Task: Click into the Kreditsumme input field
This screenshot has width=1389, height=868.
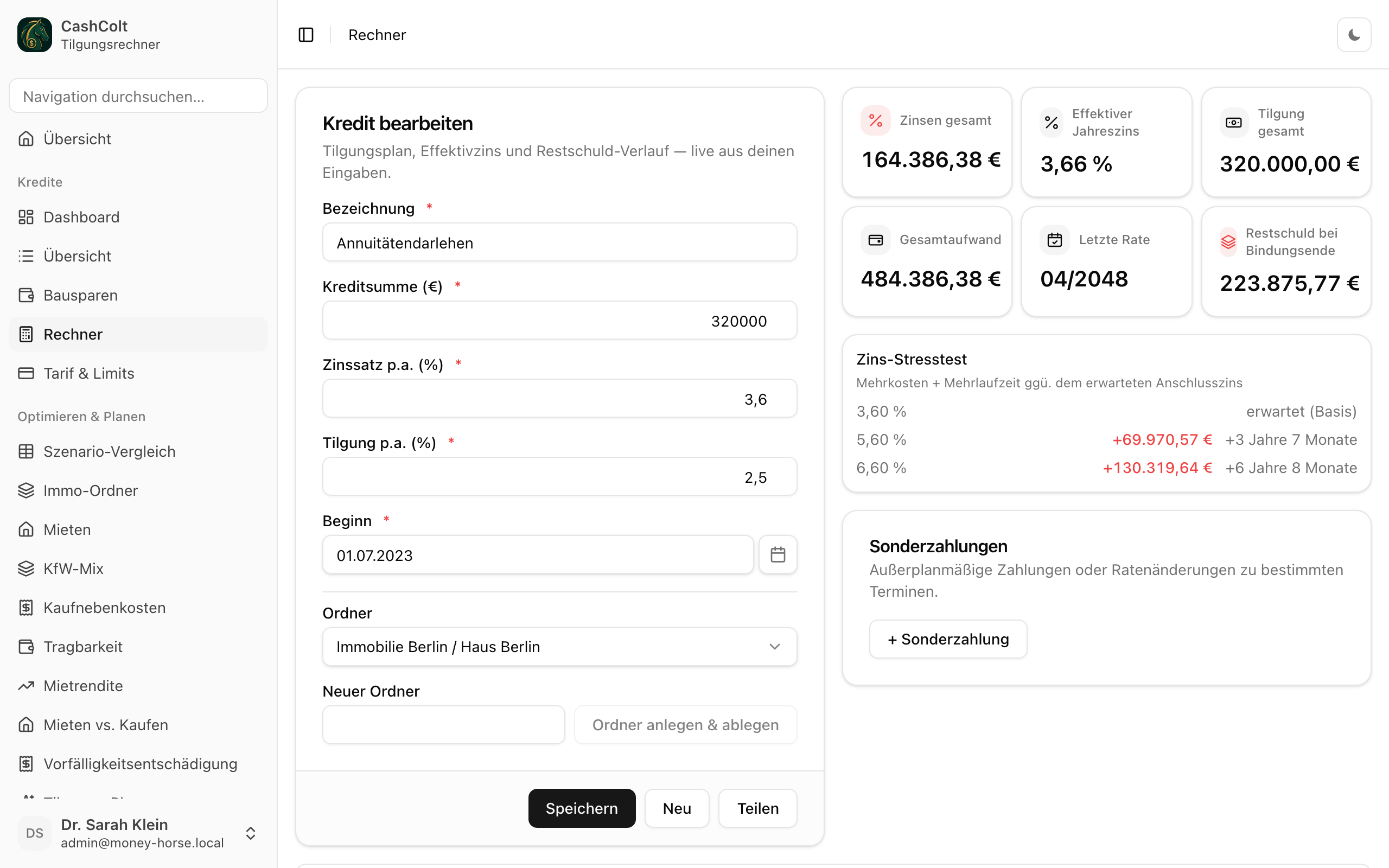Action: point(559,320)
